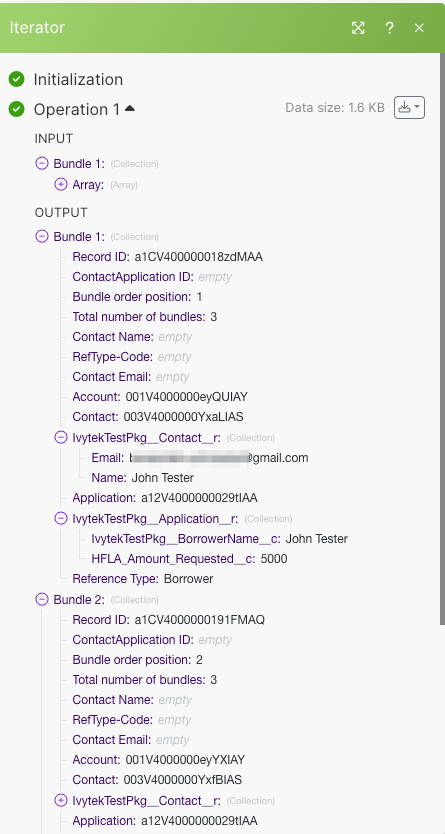
Task: Close the Iterator panel
Action: 419,28
